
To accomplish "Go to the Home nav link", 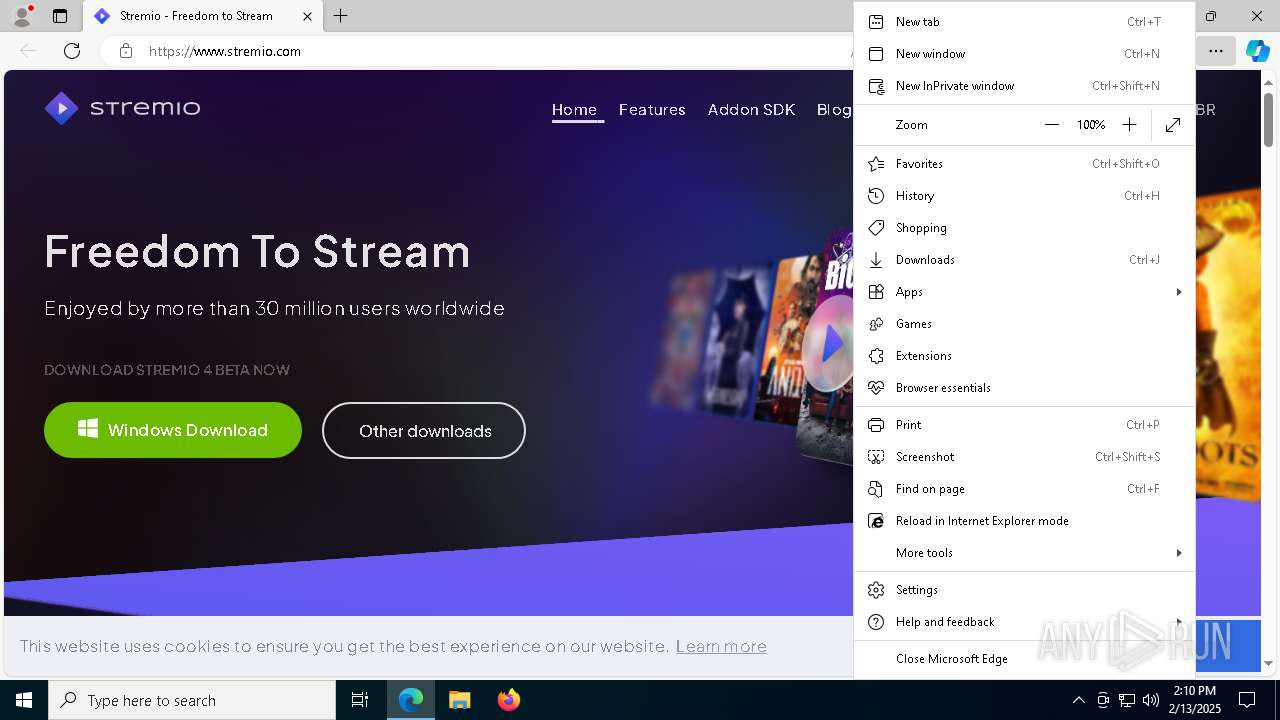I will 574,110.
